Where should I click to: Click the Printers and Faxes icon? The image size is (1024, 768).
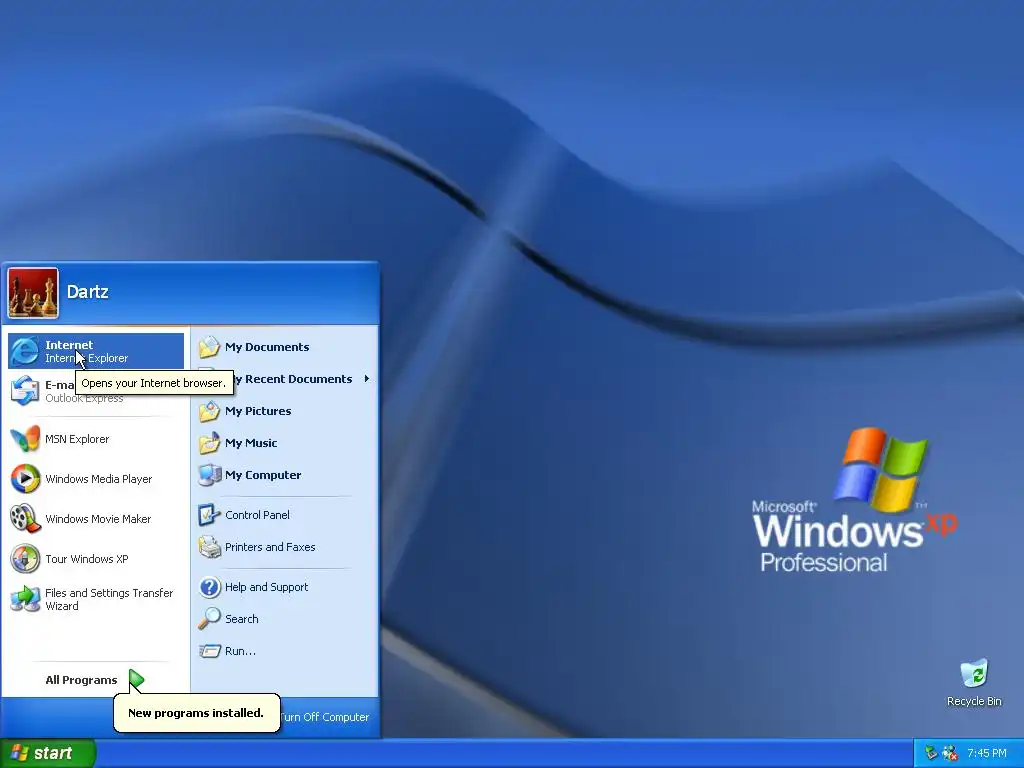click(x=210, y=547)
